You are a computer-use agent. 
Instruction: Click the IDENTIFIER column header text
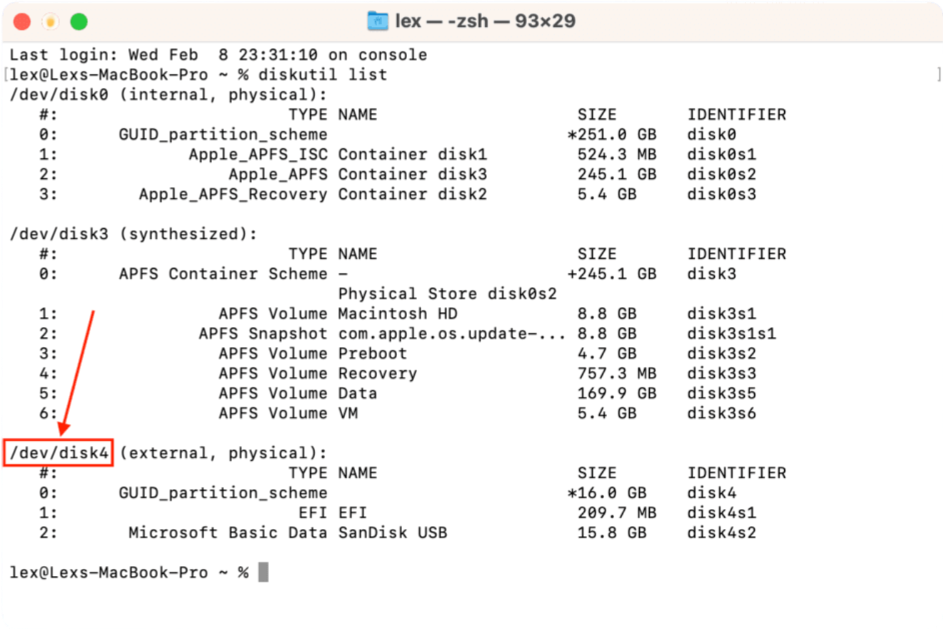[737, 114]
